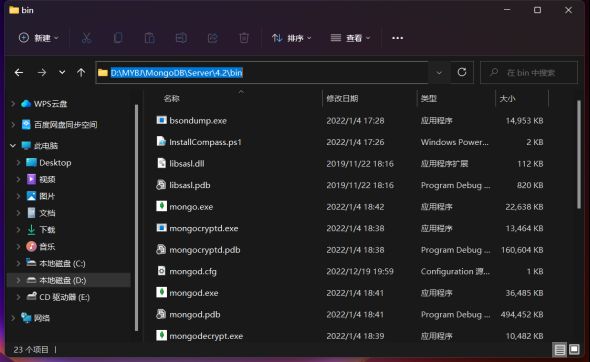
Task: Click the address bar path field
Action: [x=262, y=73]
